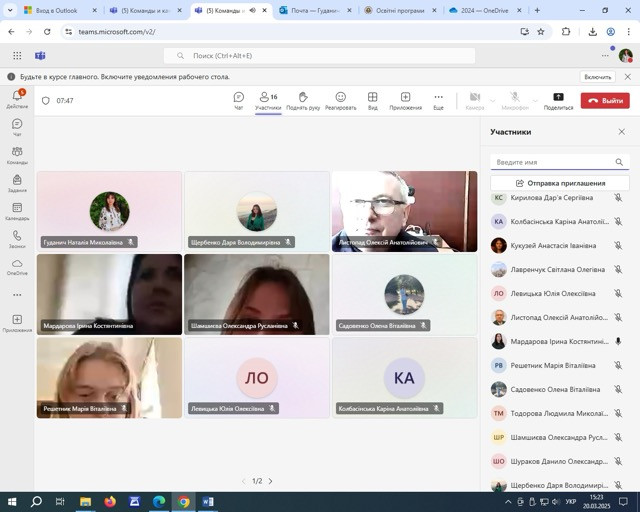Image resolution: width=640 pixels, height=512 pixels.
Task: Close the participants panel
Action: pos(622,132)
